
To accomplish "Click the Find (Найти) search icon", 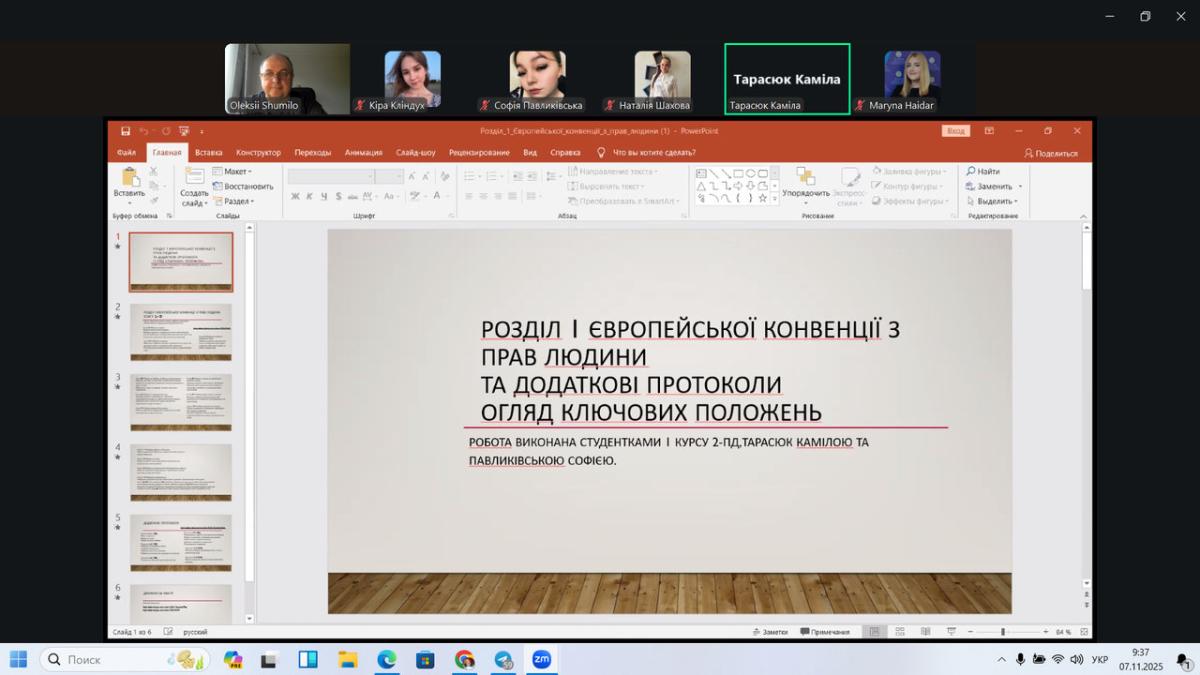I will pos(971,172).
